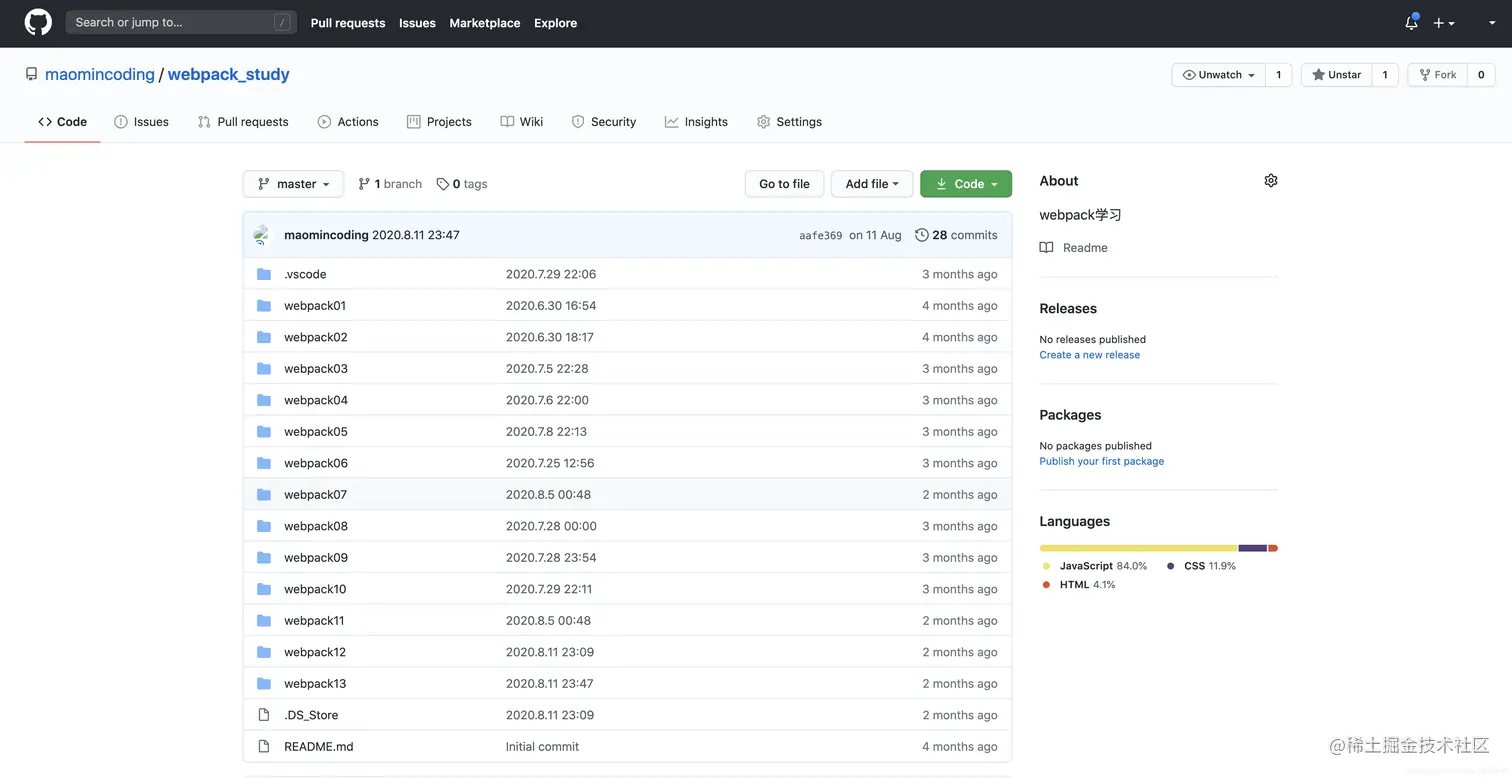Click the slash shortcut icon in search box
Image resolution: width=1512 pixels, height=778 pixels.
coord(283,22)
